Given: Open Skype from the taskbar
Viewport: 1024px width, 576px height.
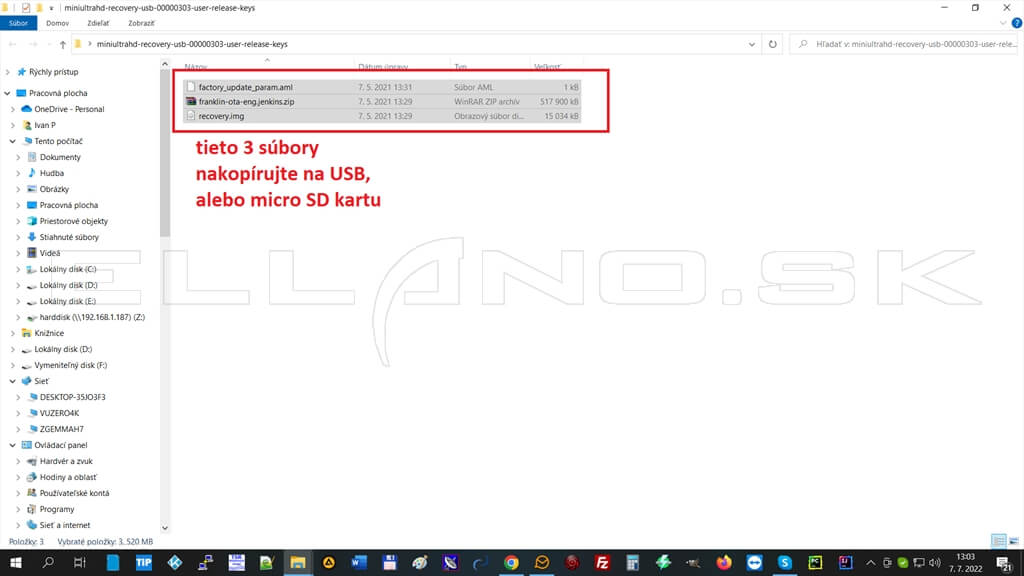Looking at the screenshot, I should [x=784, y=563].
